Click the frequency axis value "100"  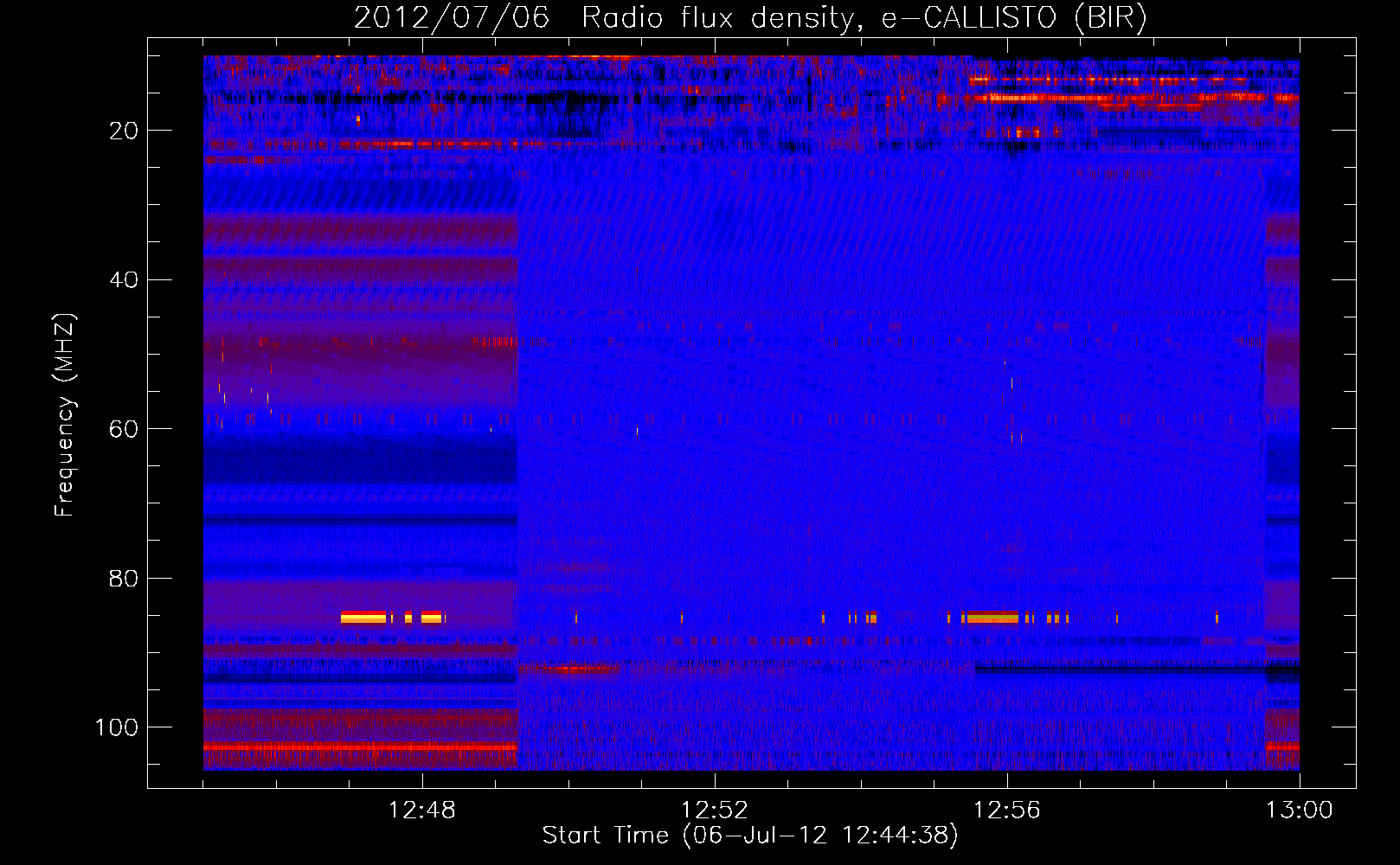point(117,727)
